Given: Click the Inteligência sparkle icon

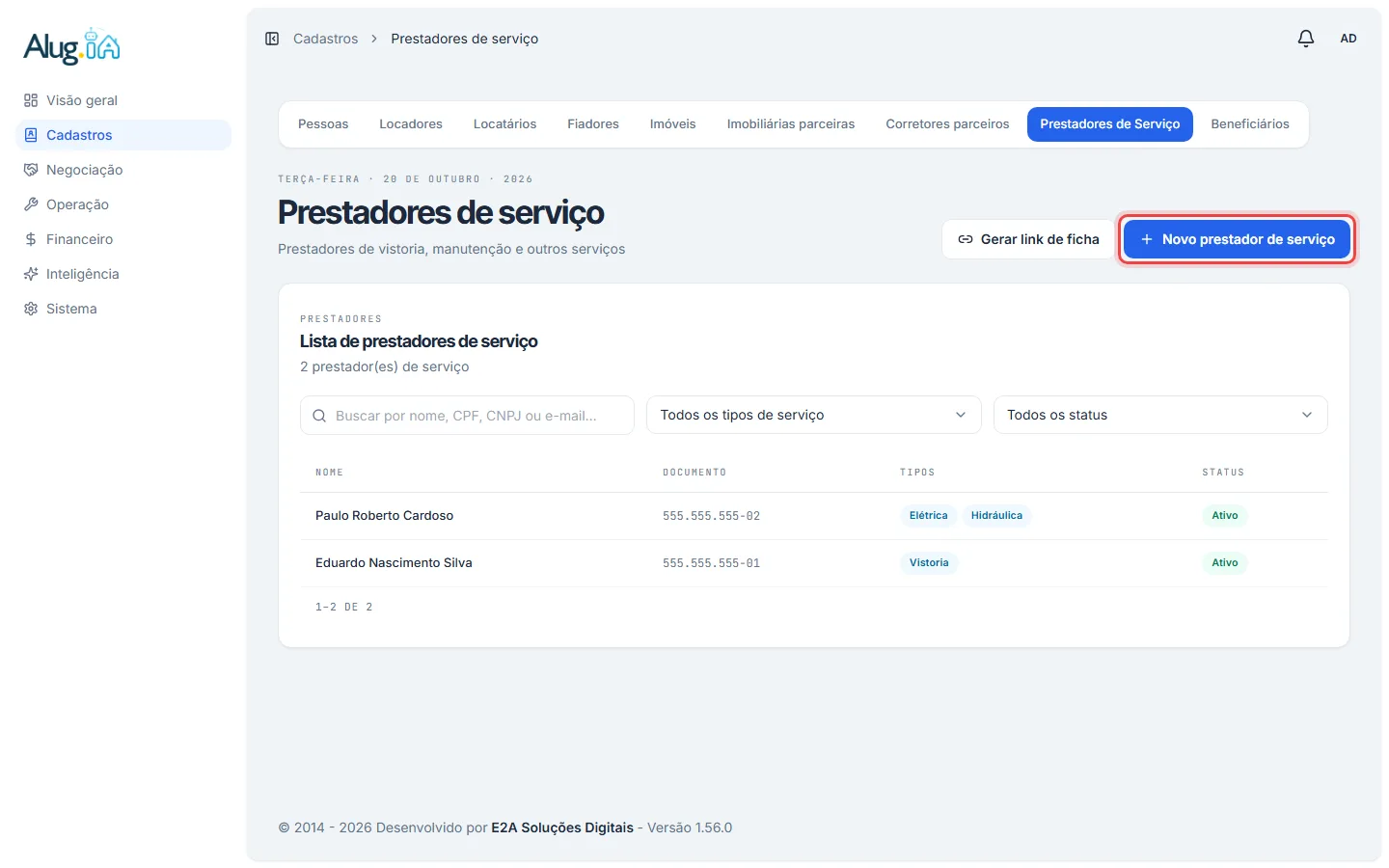Looking at the screenshot, I should click(x=31, y=274).
